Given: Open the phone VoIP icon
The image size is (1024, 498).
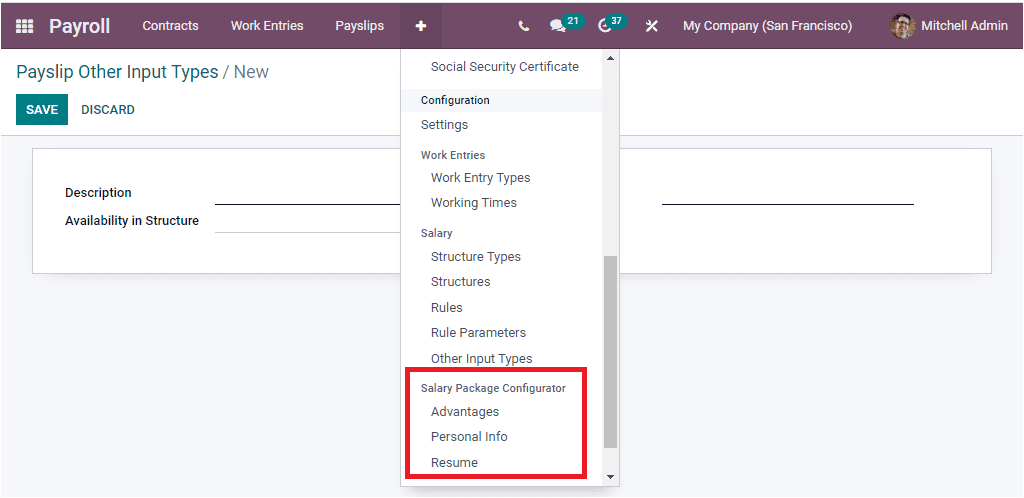Looking at the screenshot, I should coord(523,26).
